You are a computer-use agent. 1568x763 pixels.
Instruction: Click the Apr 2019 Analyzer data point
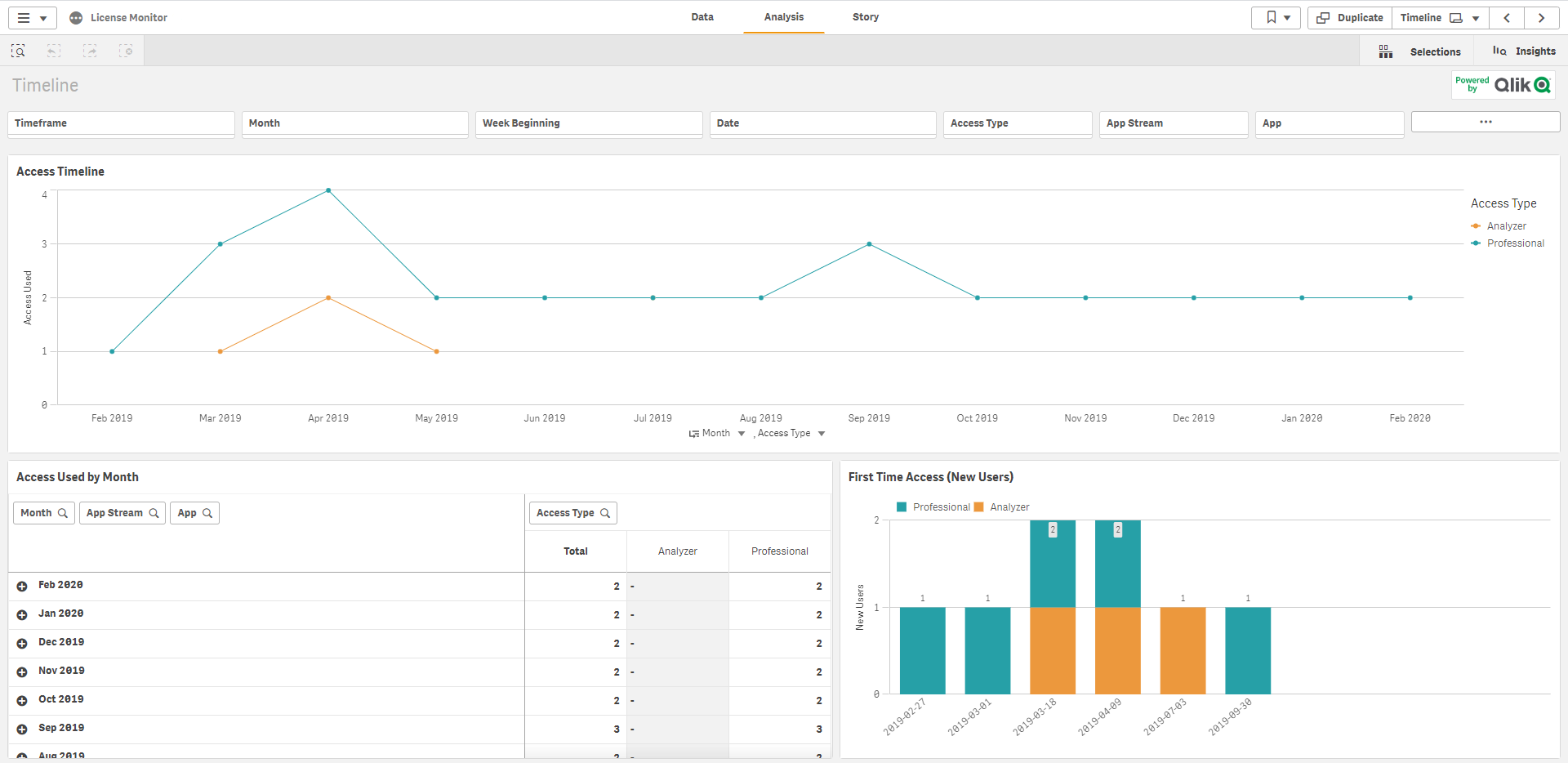point(328,297)
